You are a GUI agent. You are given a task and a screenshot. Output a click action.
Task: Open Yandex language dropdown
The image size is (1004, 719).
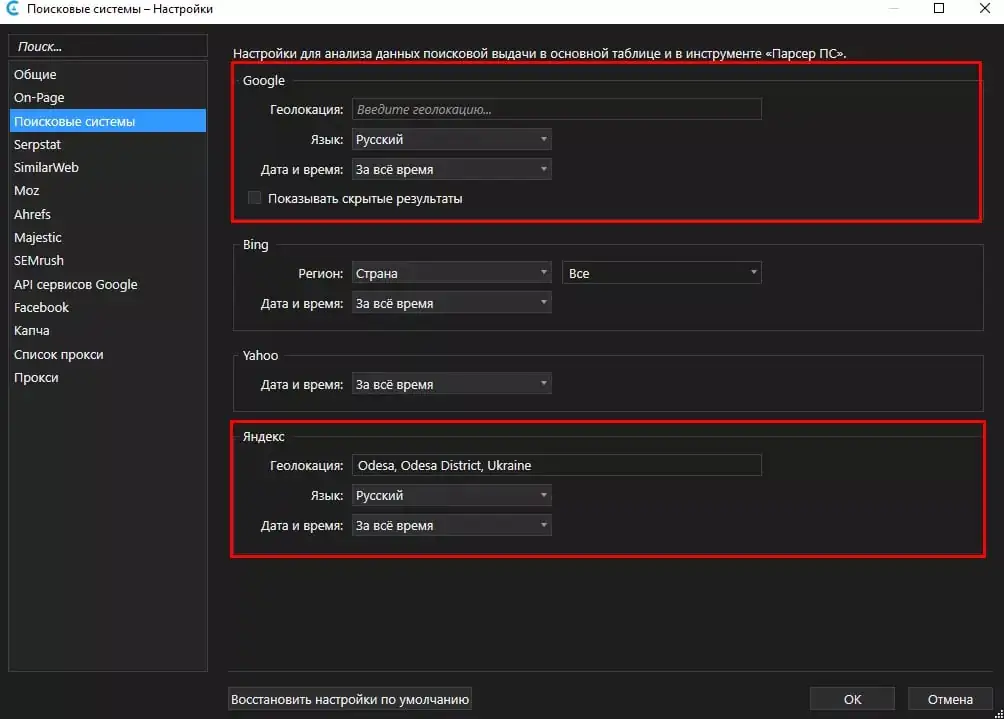click(451, 496)
